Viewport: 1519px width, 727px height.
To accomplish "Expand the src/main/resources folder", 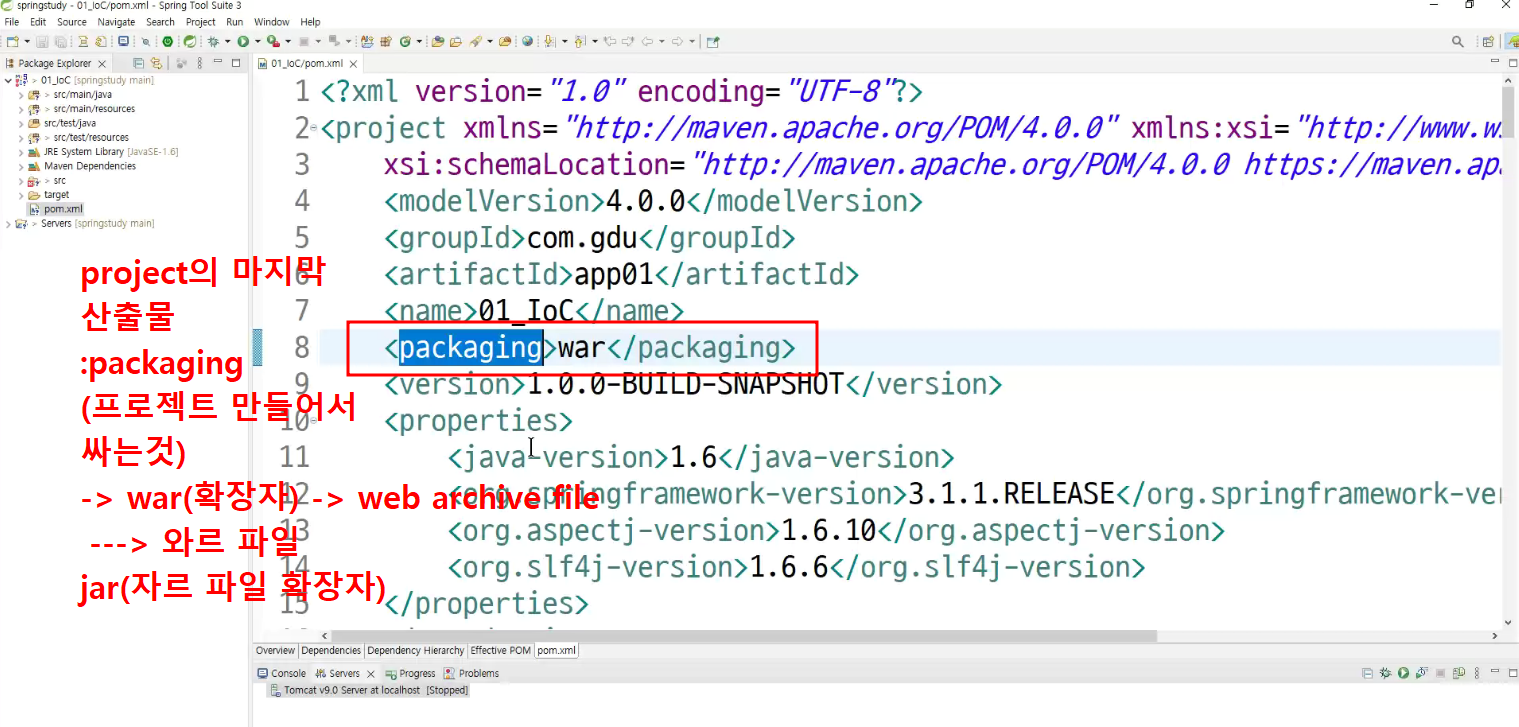I will [21, 109].
